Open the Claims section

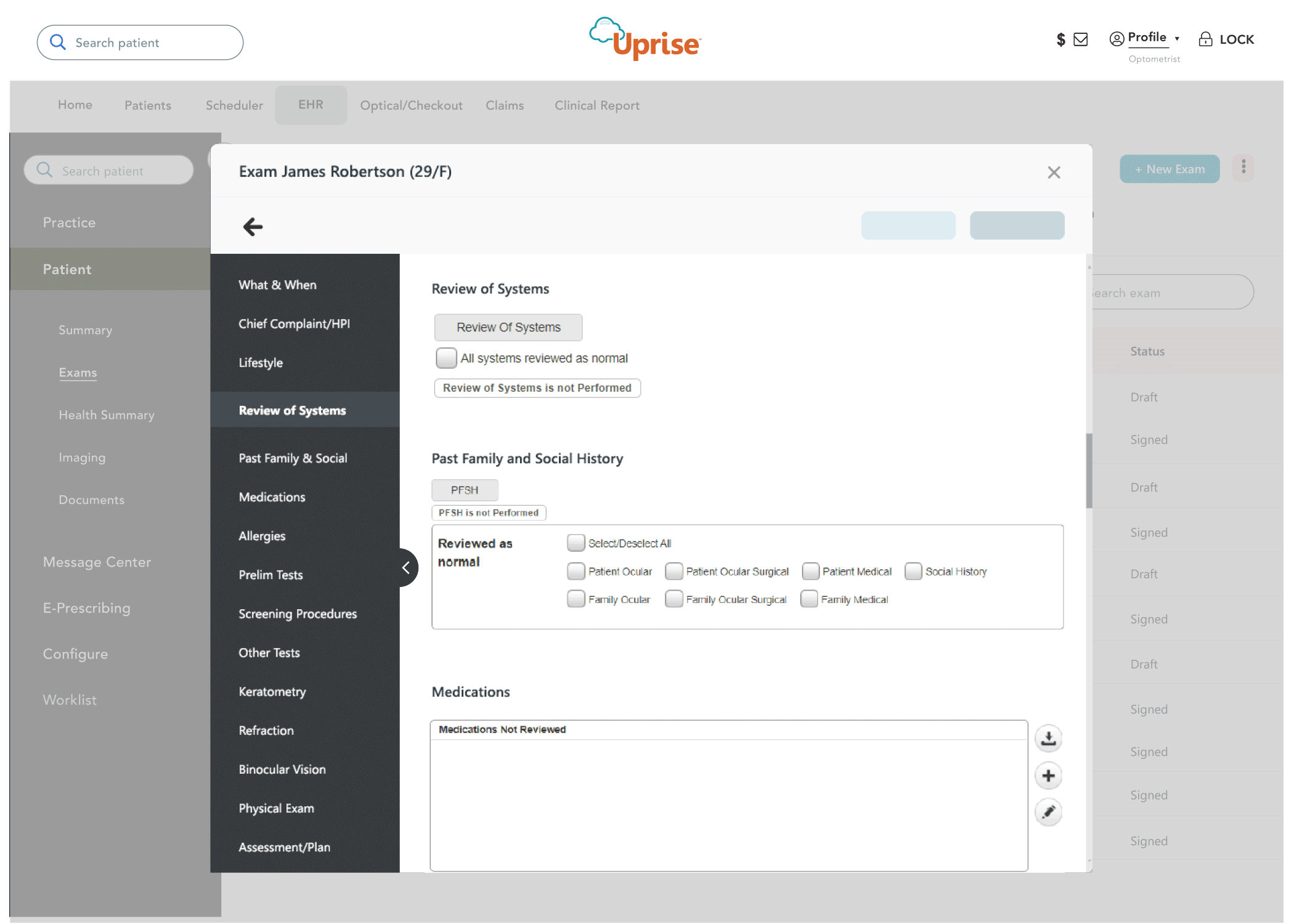(x=505, y=105)
